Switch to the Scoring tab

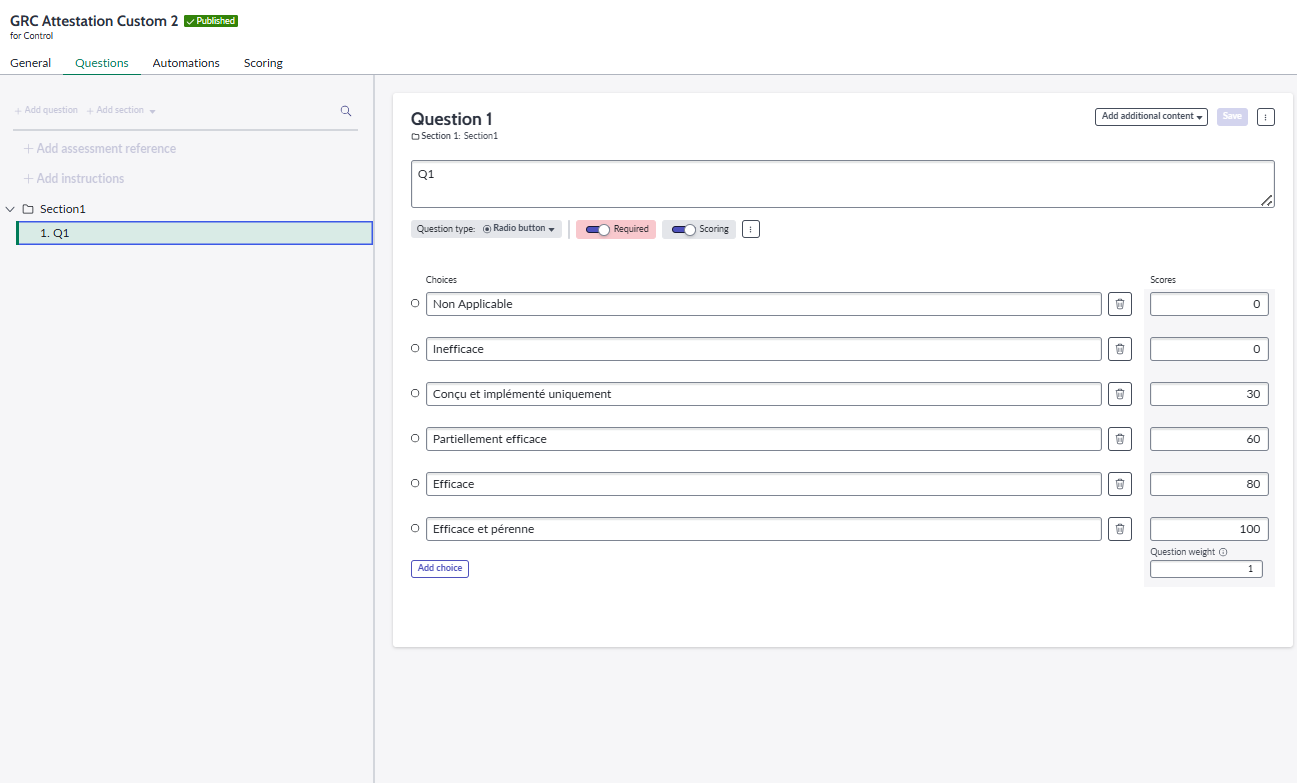pyautogui.click(x=262, y=62)
